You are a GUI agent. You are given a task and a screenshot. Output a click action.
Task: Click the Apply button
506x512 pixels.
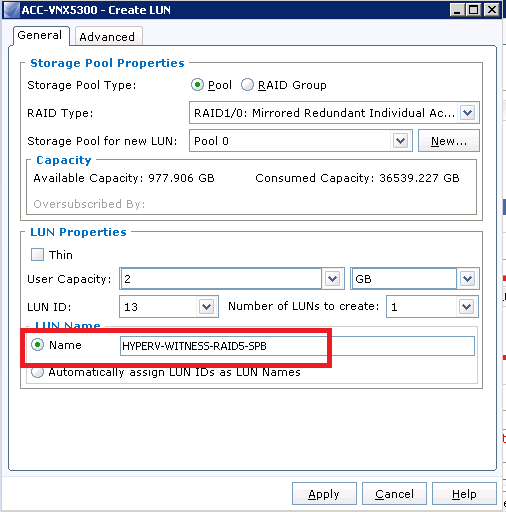[324, 494]
